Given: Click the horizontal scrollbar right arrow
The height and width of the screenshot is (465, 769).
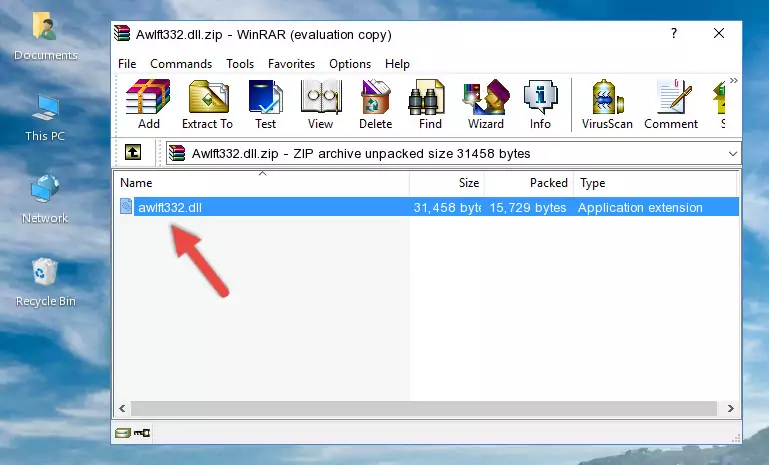Looking at the screenshot, I should click(730, 408).
